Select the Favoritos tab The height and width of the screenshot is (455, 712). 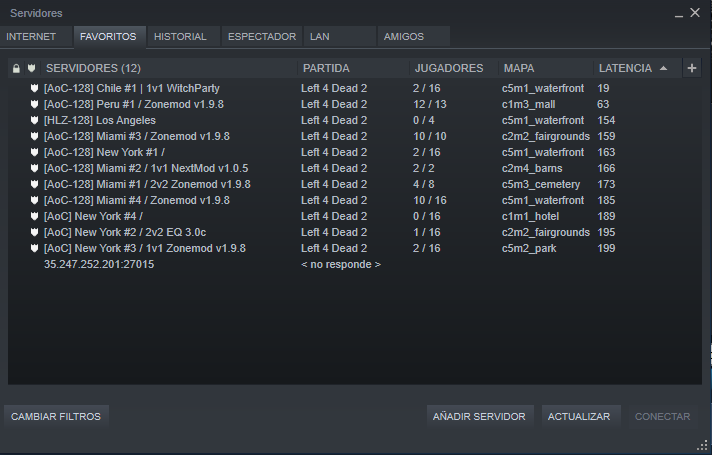pos(108,37)
